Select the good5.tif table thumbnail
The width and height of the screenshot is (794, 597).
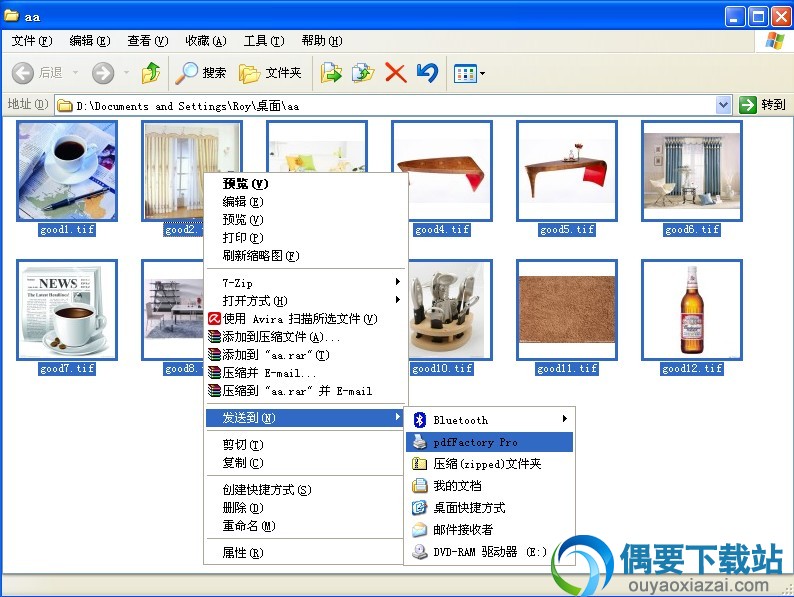pyautogui.click(x=567, y=171)
